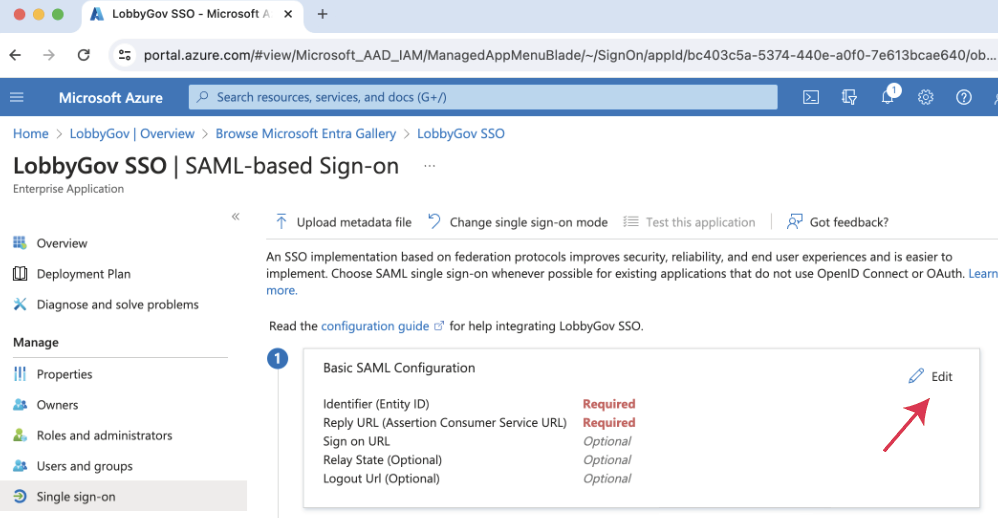998x518 pixels.
Task: Click the Diagnose and solve problems wrench icon
Action: pos(20,304)
